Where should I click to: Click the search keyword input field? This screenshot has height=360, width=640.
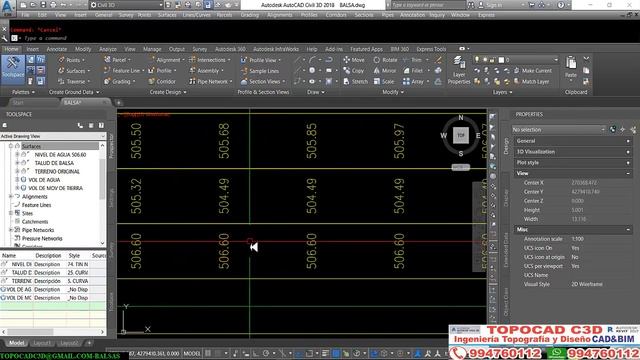pyautogui.click(x=428, y=5)
